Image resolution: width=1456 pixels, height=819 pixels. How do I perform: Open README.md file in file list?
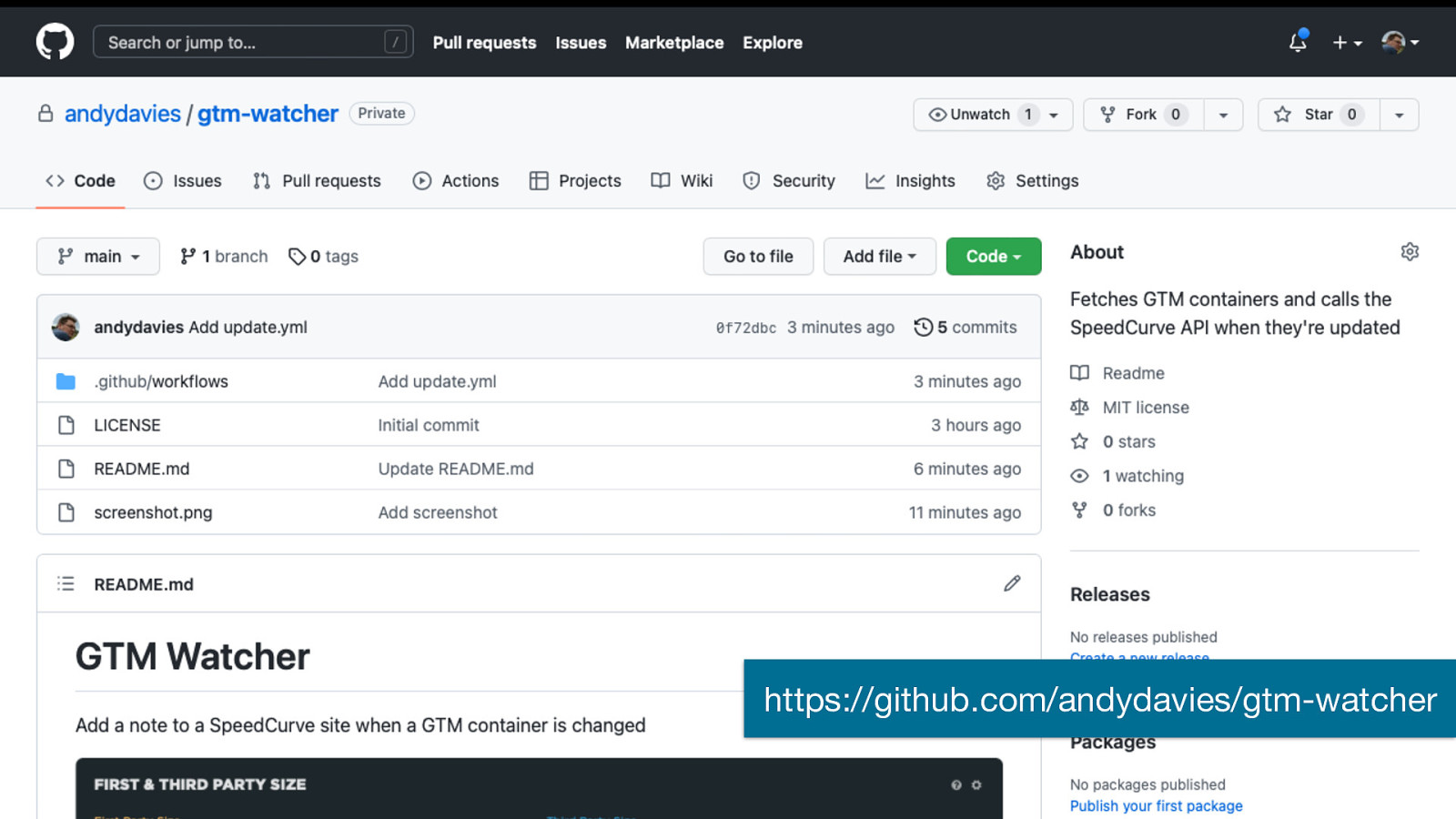pyautogui.click(x=142, y=469)
